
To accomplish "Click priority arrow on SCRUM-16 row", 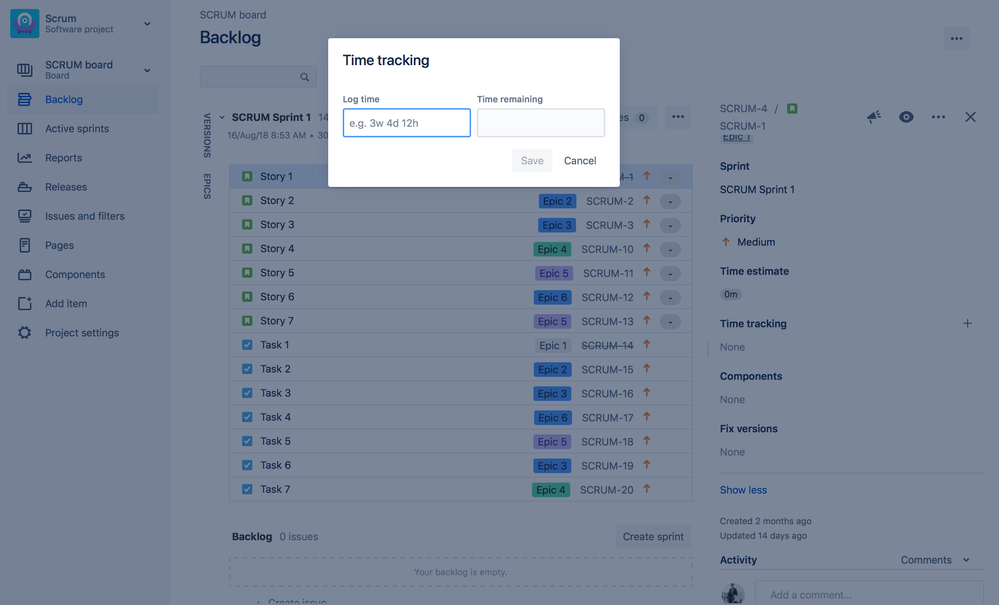I will (x=647, y=393).
